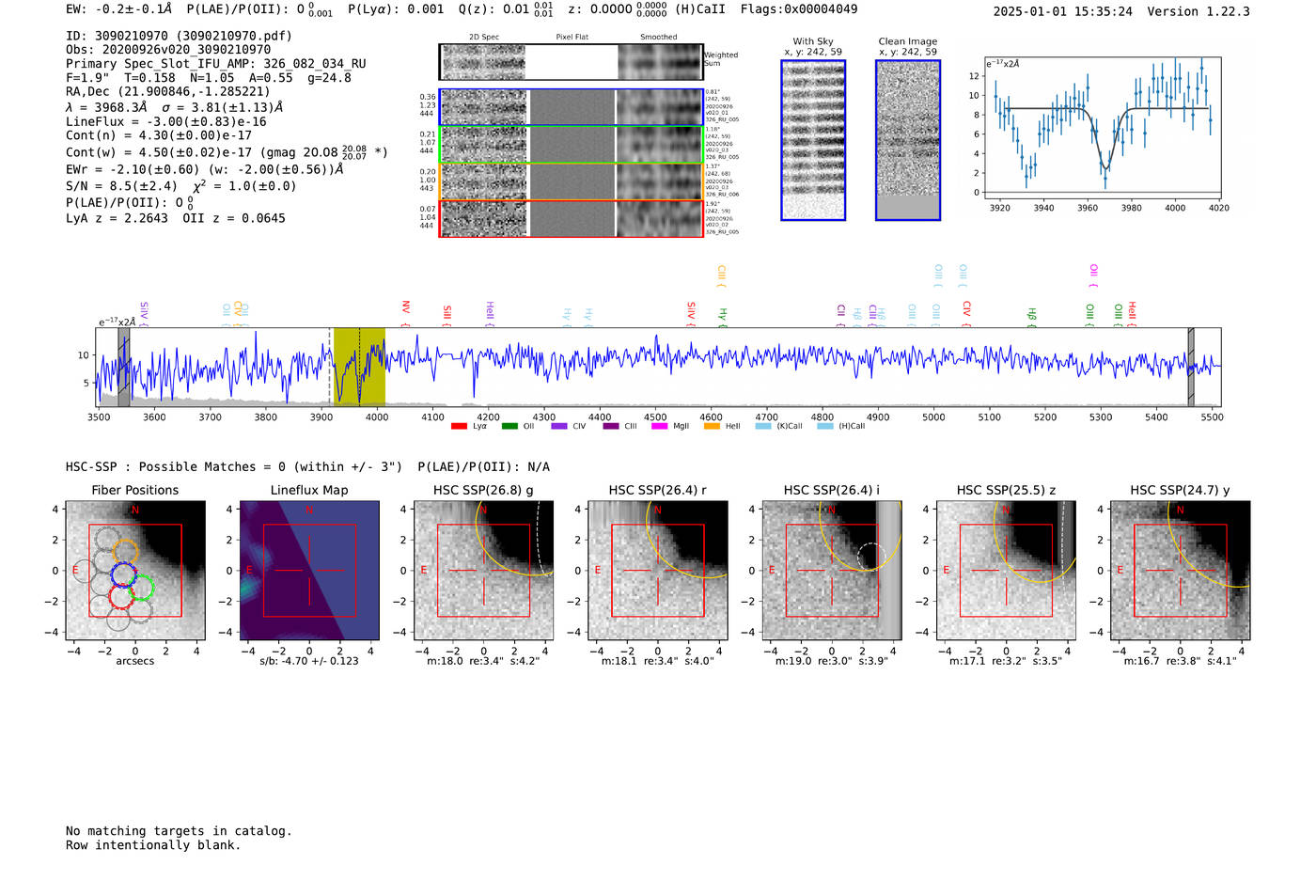This screenshot has width=1316, height=896.
Task: Open the HSC SSP(26.8) g image
Action: tap(483, 571)
